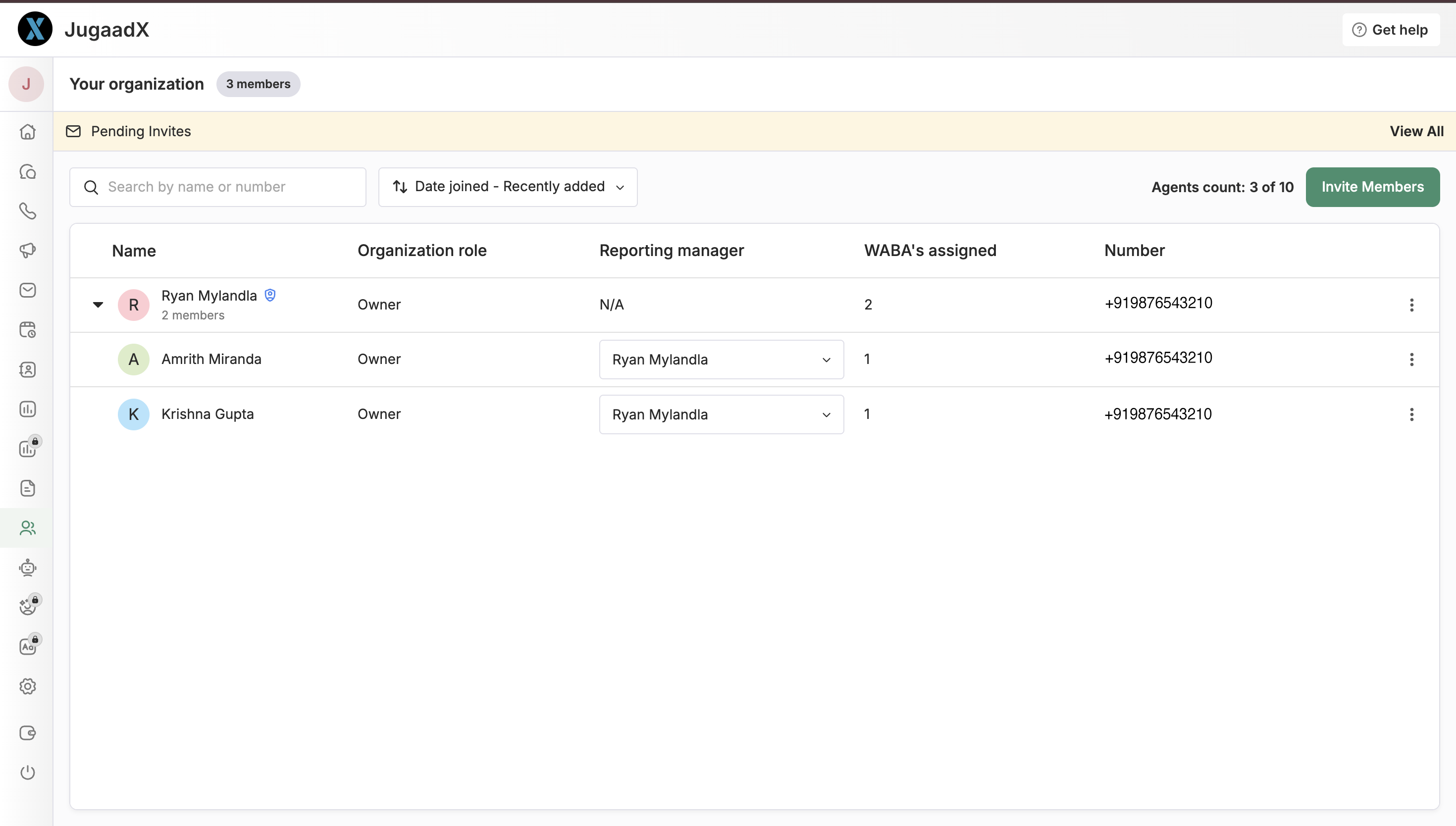The image size is (1456, 826).
Task: Open the robot chatbot sidebar icon
Action: 27,568
